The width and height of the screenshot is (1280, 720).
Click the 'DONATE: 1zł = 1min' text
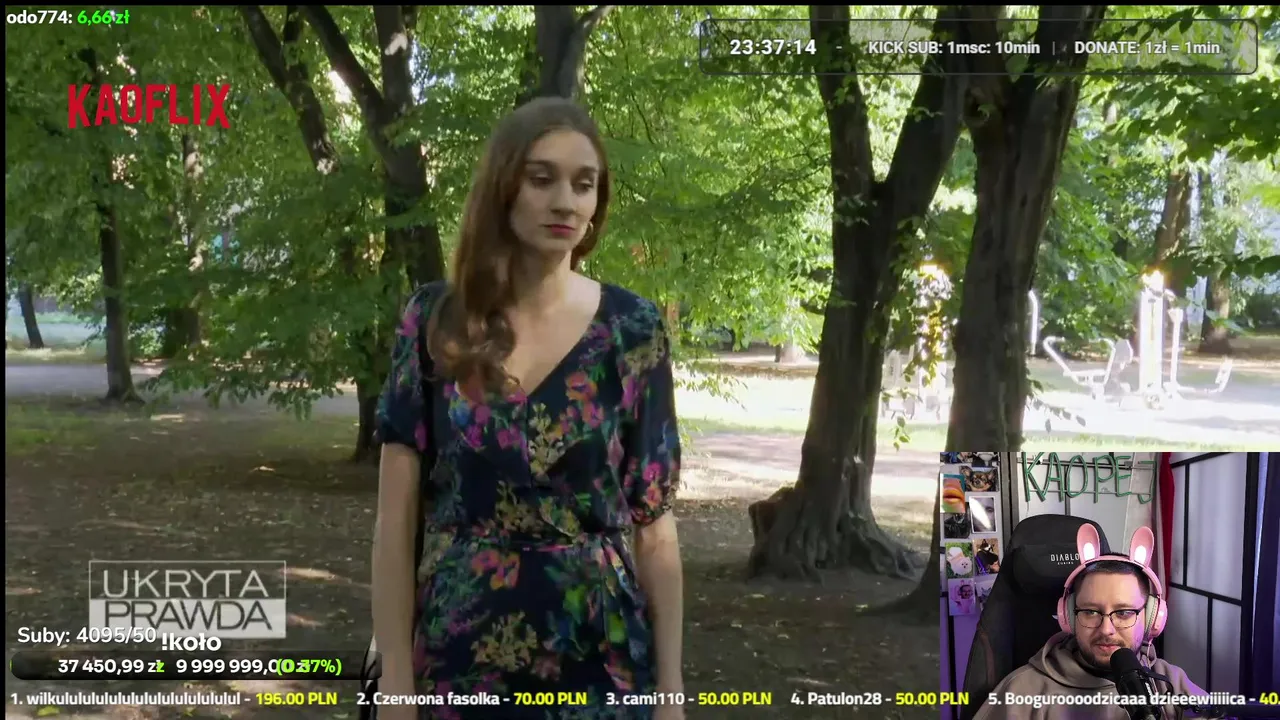click(1147, 47)
